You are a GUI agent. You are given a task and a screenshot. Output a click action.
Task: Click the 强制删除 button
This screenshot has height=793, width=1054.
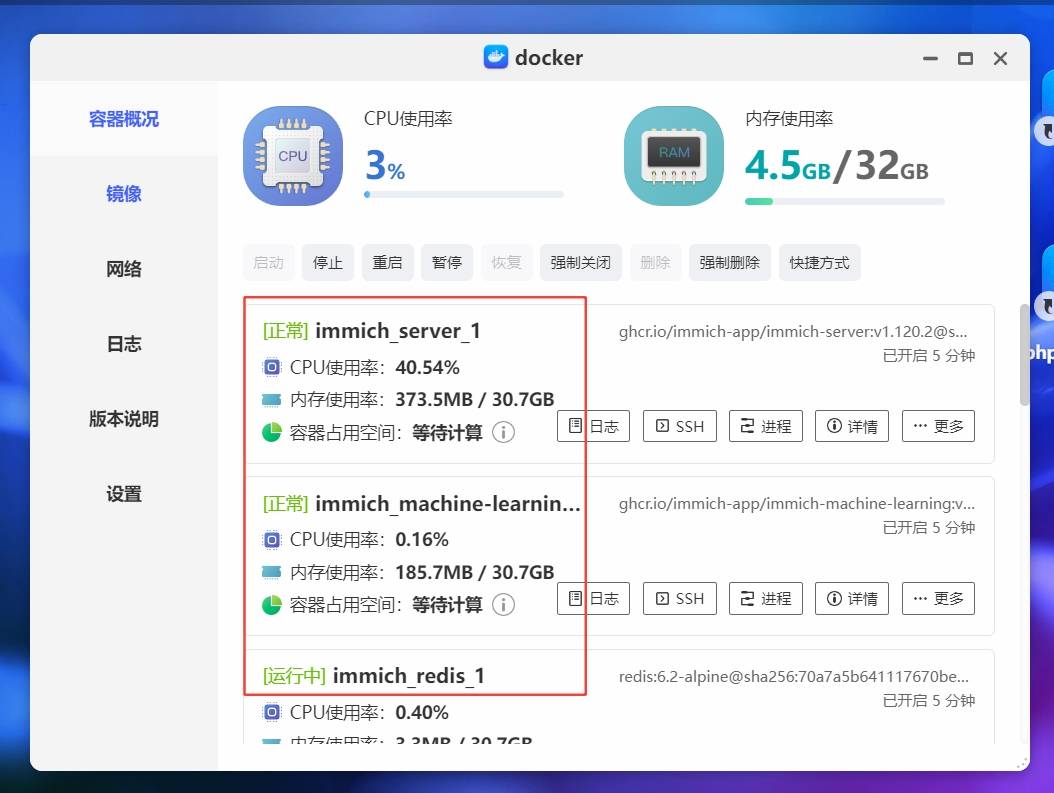(x=729, y=262)
